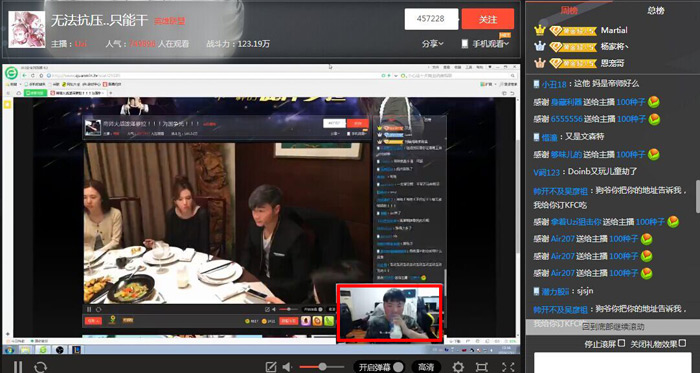Switch to the 周榜 tab
This screenshot has height=373, width=700.
[x=569, y=10]
